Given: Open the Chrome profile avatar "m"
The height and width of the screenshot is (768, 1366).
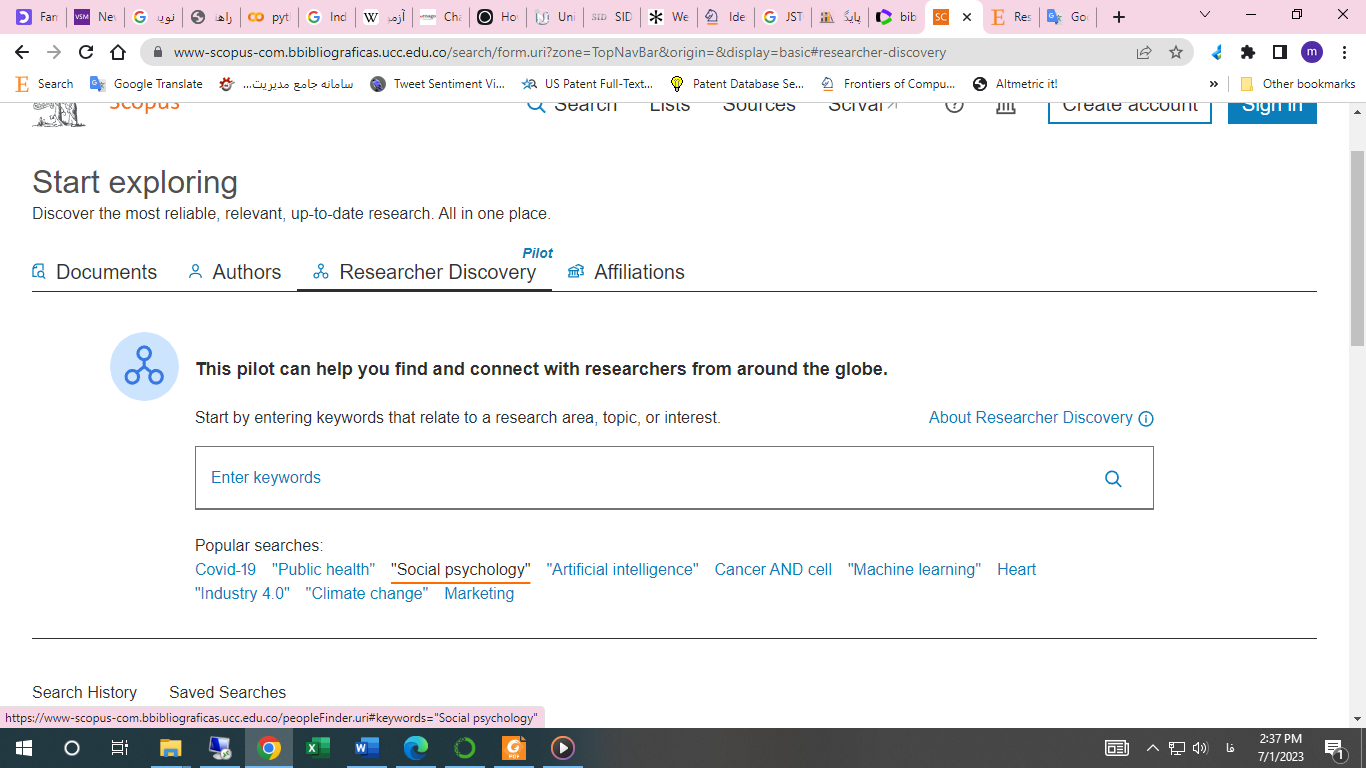Looking at the screenshot, I should (x=1312, y=52).
